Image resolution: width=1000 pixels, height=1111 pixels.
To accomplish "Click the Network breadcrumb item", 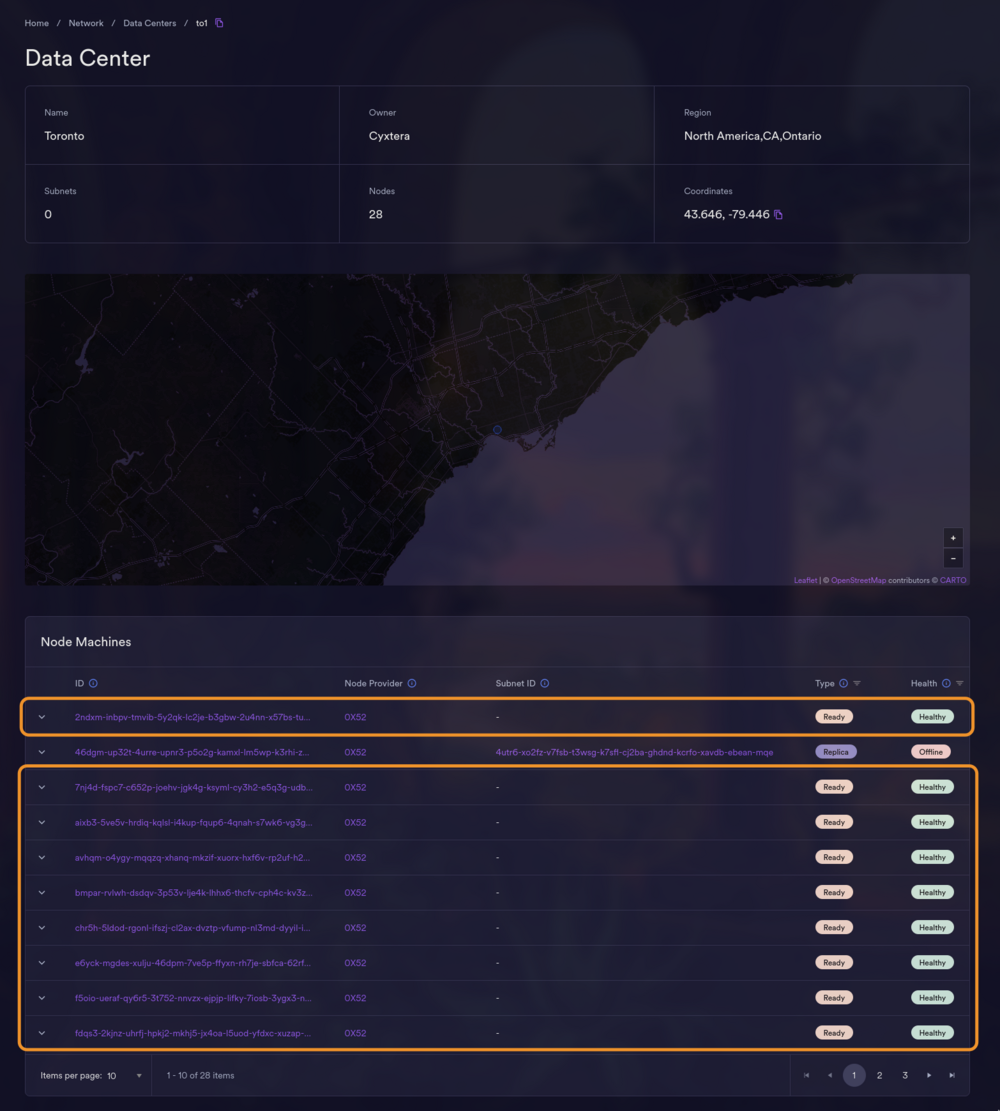I will (86, 22).
